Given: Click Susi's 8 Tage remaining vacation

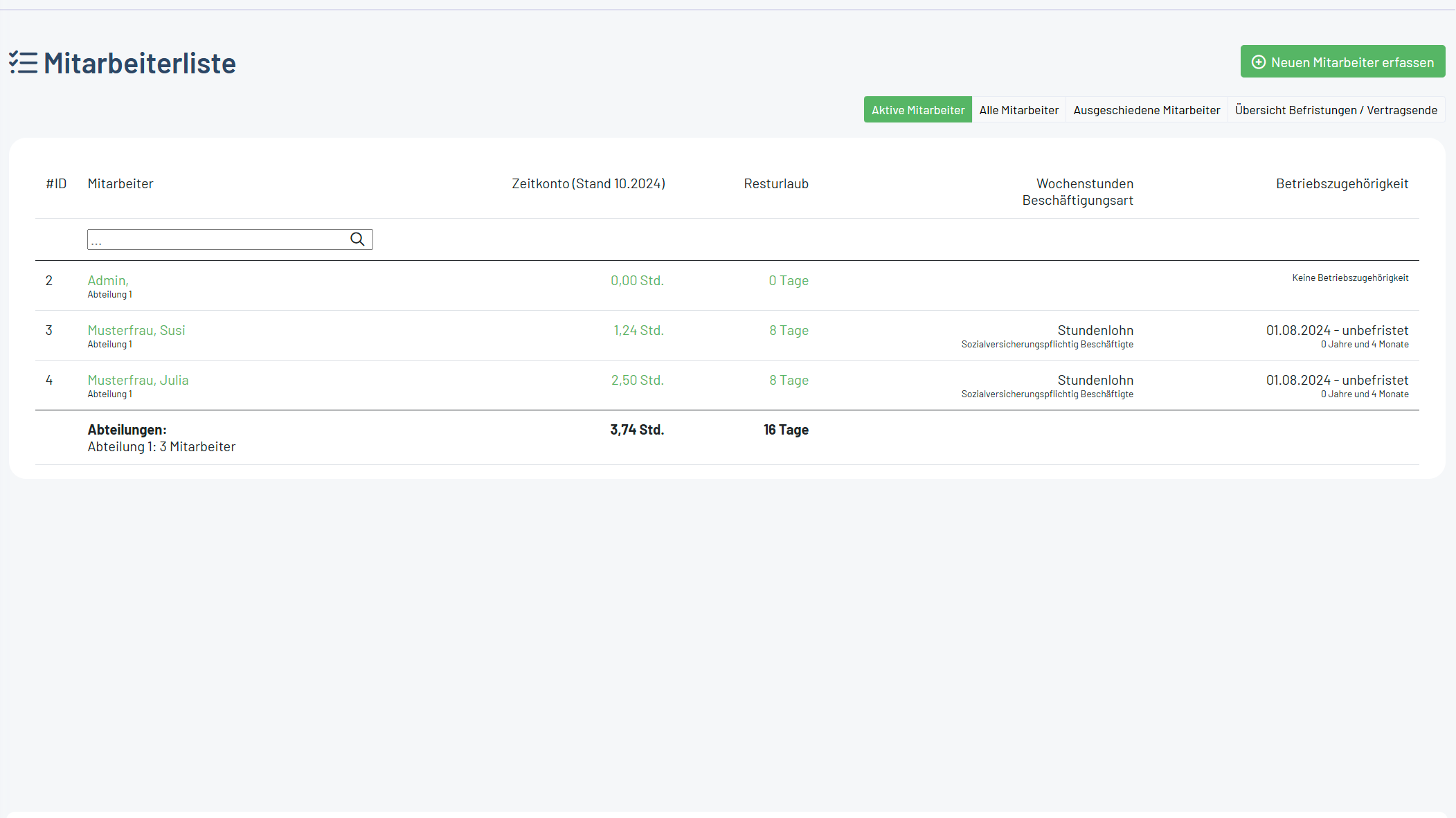Looking at the screenshot, I should [x=789, y=330].
